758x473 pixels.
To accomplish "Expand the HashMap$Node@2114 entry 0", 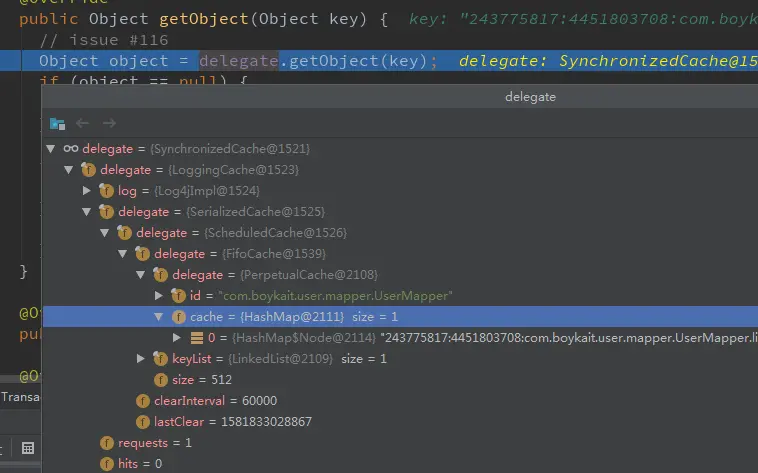I will point(177,338).
